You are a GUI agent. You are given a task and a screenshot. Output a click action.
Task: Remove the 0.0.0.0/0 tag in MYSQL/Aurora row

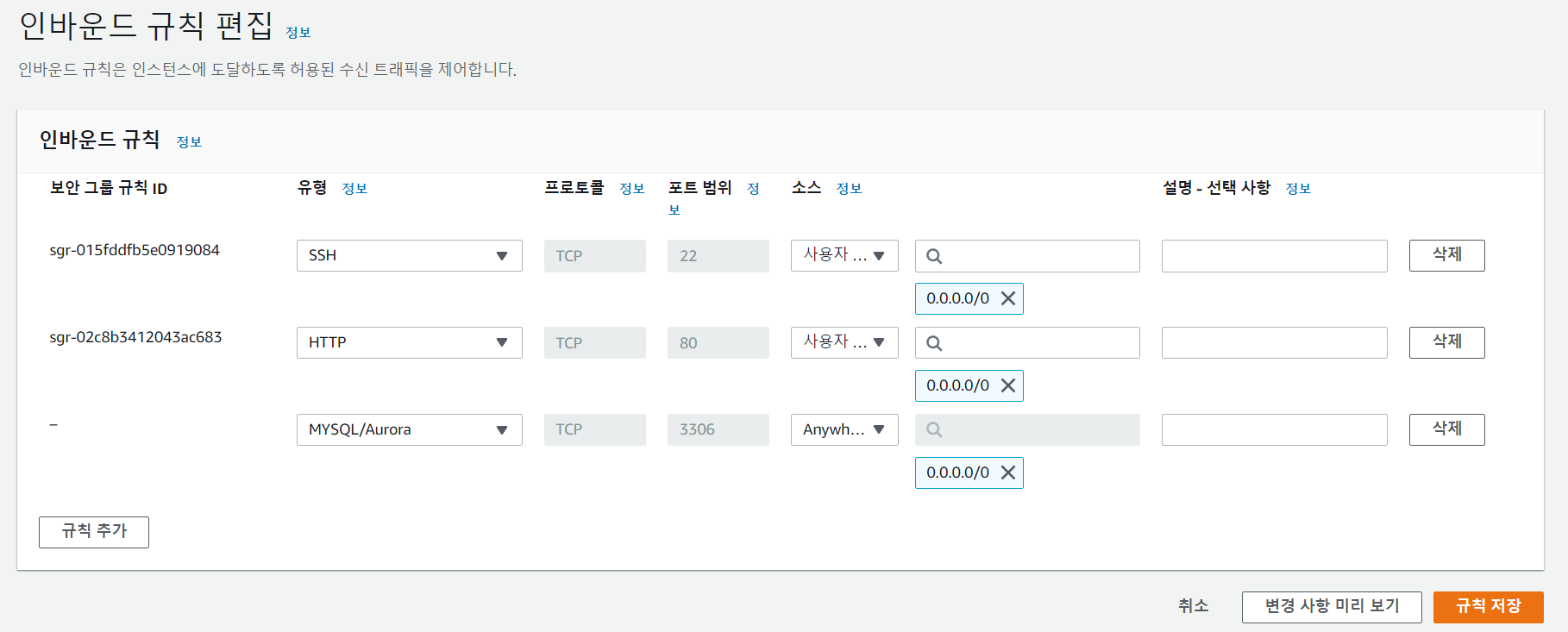pos(1007,472)
